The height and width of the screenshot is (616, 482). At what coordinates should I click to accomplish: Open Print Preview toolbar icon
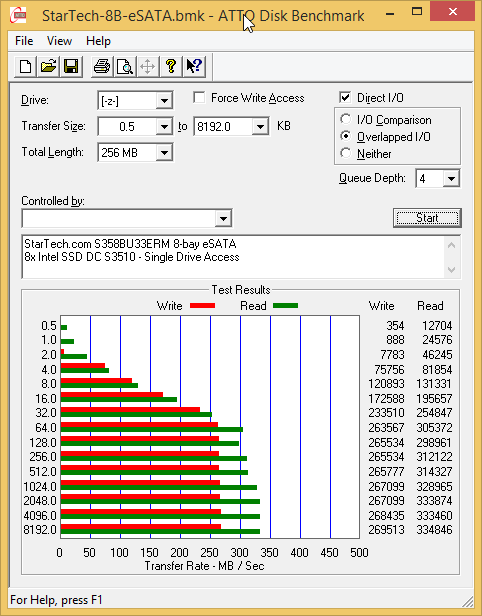point(125,66)
